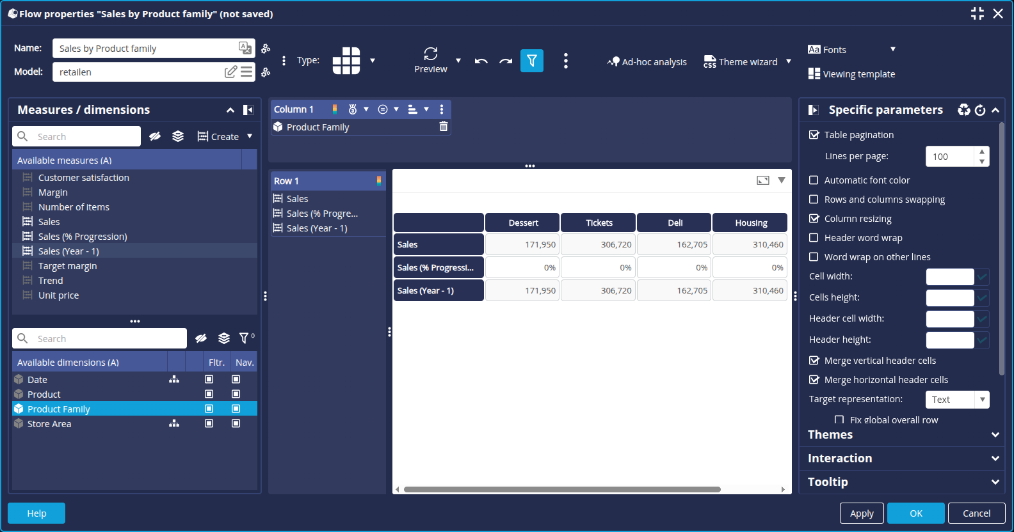Delete Product Family using trash icon

point(444,127)
